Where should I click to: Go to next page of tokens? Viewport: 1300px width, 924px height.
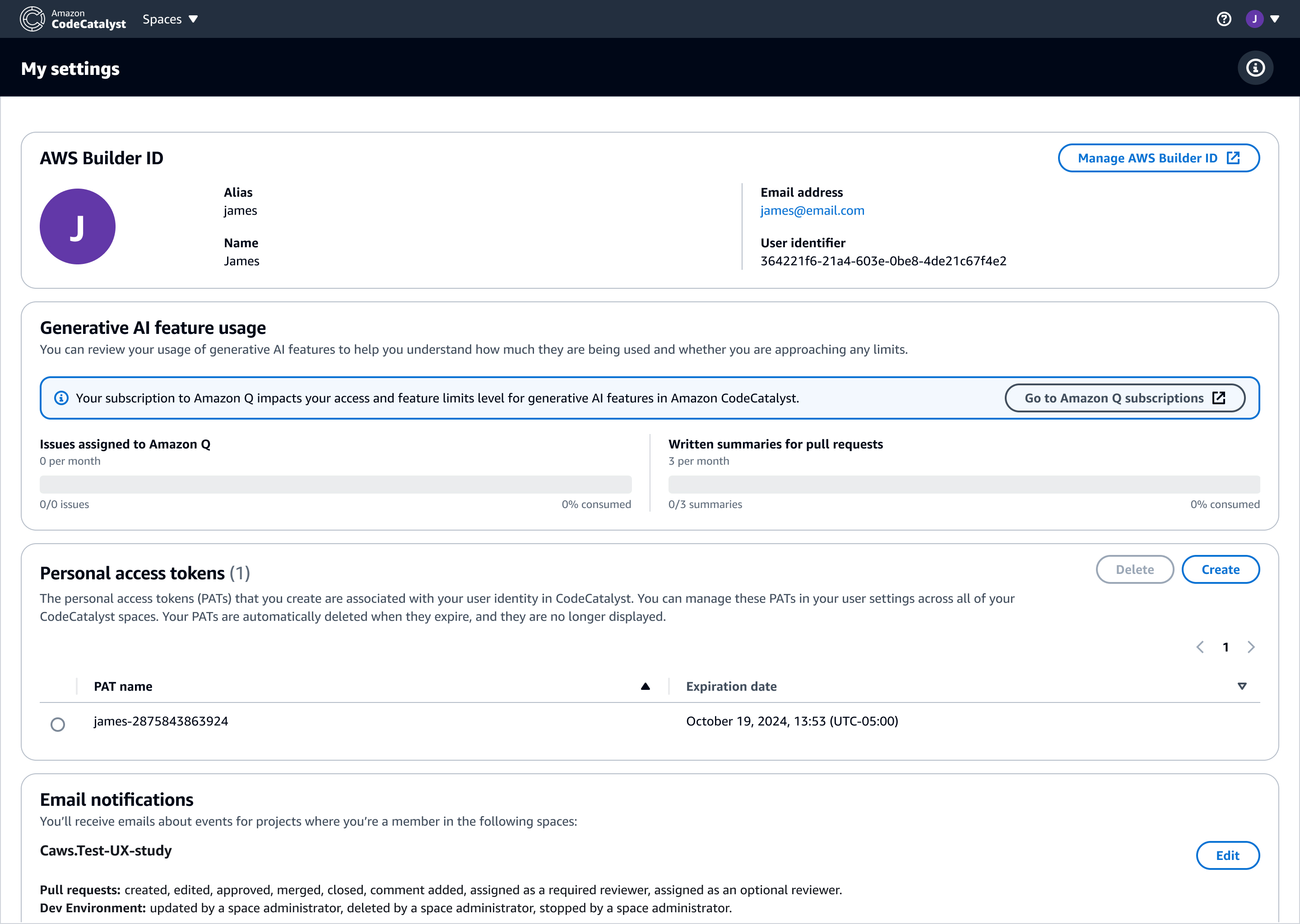click(x=1251, y=647)
